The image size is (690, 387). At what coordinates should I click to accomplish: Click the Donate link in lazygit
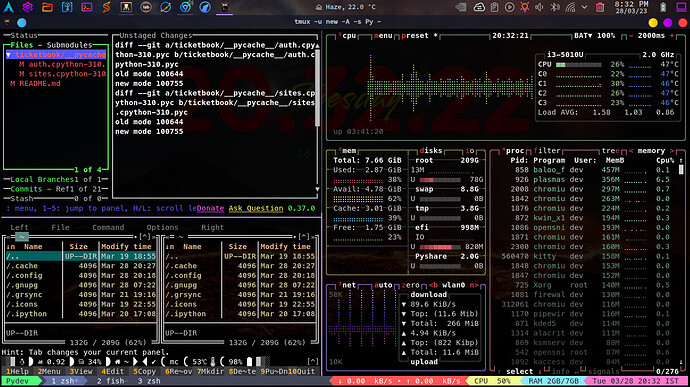(210, 208)
